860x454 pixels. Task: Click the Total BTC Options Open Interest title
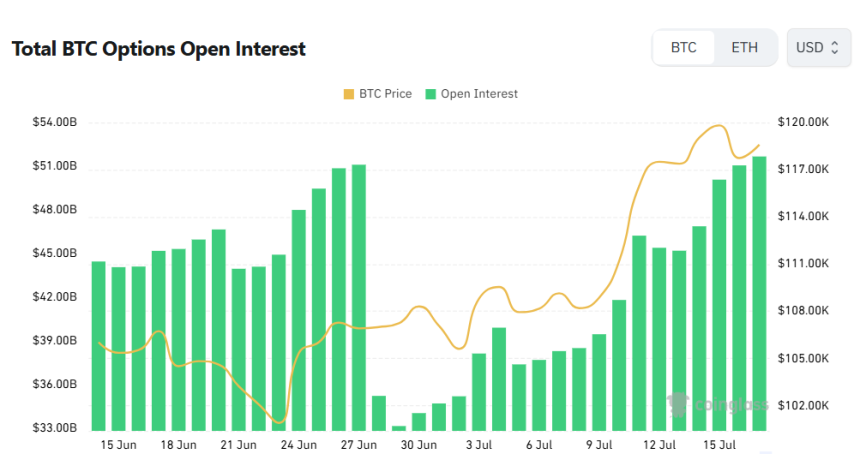[159, 49]
